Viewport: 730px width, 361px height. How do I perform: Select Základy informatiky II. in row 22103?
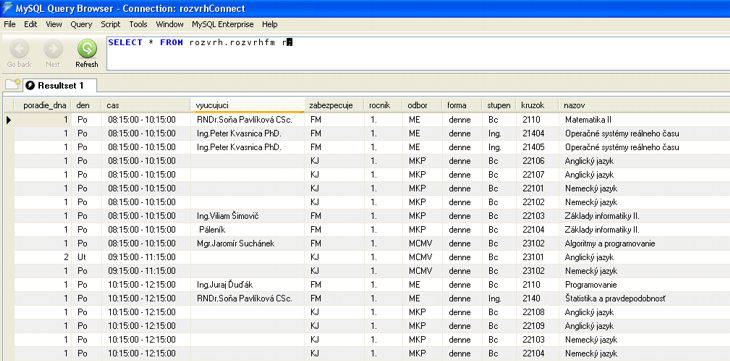pyautogui.click(x=644, y=216)
